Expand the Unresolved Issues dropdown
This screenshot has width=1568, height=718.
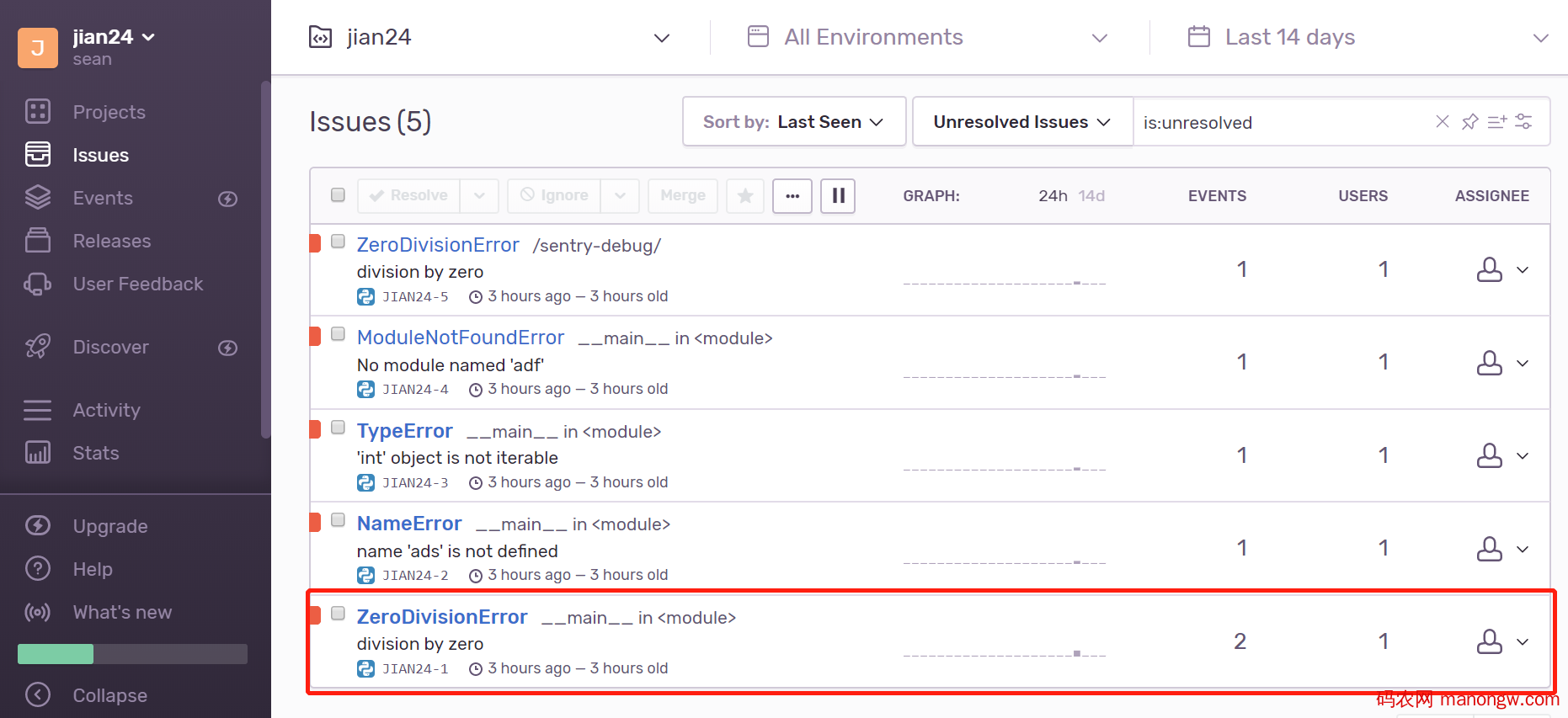(1021, 122)
